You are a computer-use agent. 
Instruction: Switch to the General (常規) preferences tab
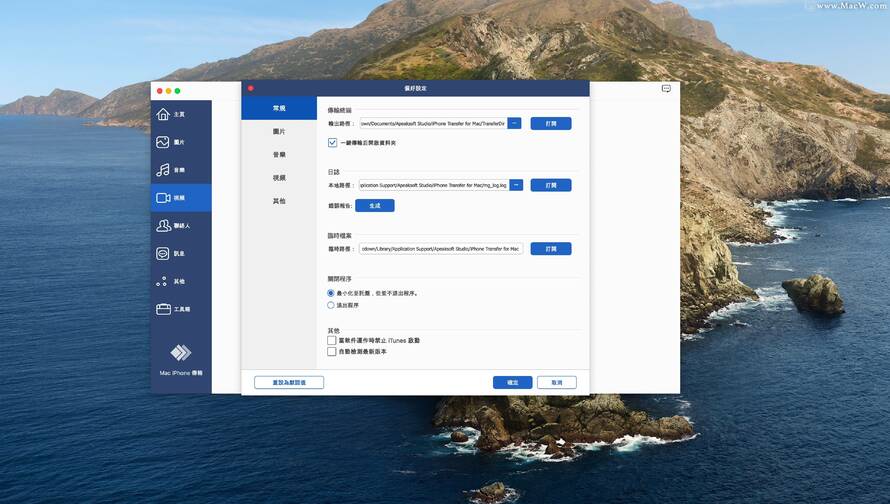pyautogui.click(x=279, y=108)
